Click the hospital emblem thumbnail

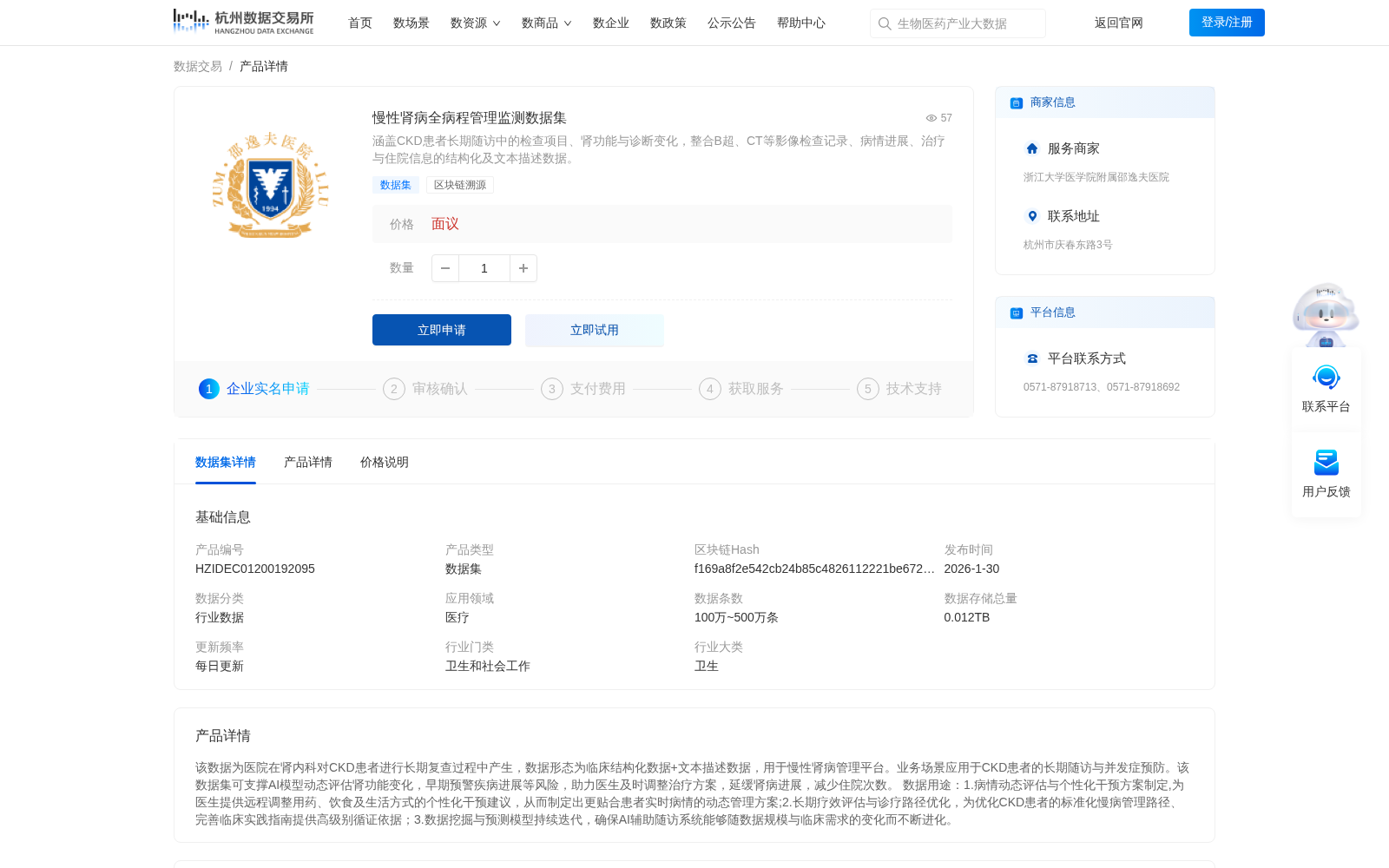[x=271, y=185]
